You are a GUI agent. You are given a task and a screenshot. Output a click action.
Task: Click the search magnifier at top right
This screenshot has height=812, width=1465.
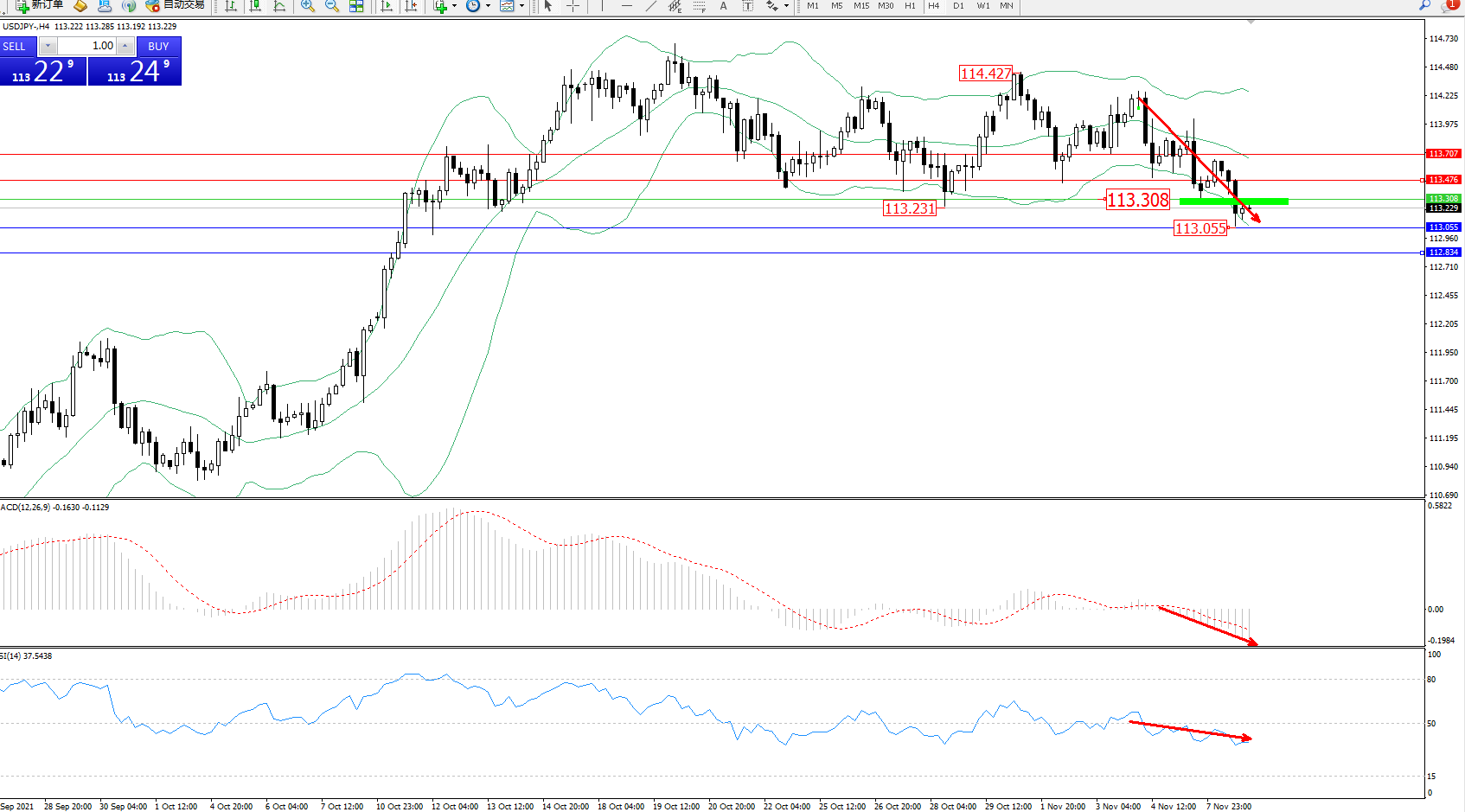(1424, 5)
